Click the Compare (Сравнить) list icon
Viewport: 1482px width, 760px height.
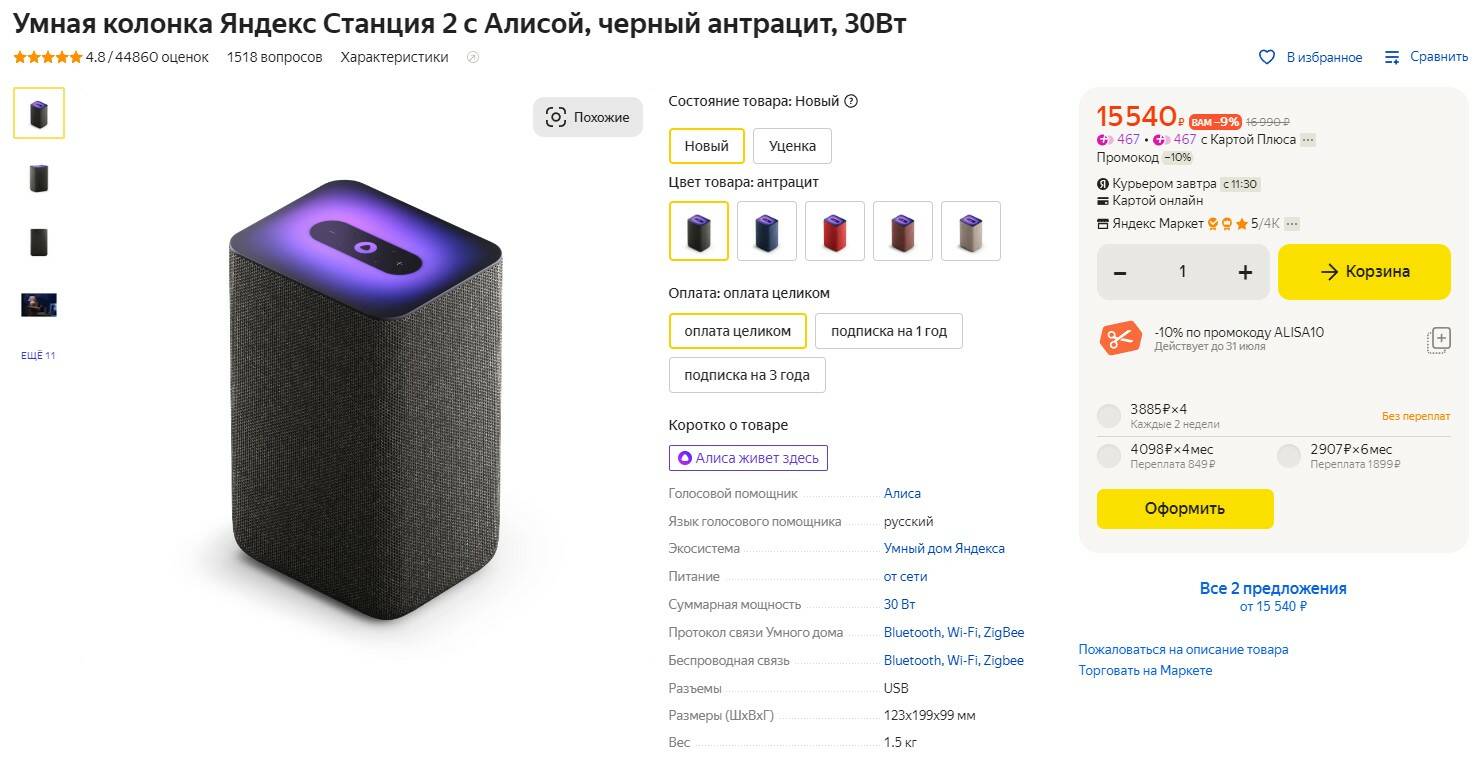pyautogui.click(x=1392, y=57)
